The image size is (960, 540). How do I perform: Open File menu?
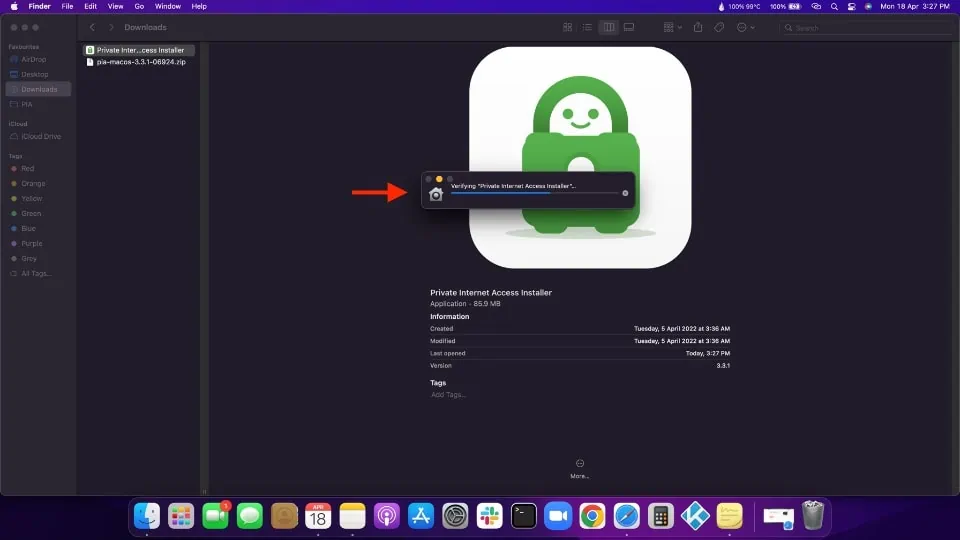click(67, 6)
